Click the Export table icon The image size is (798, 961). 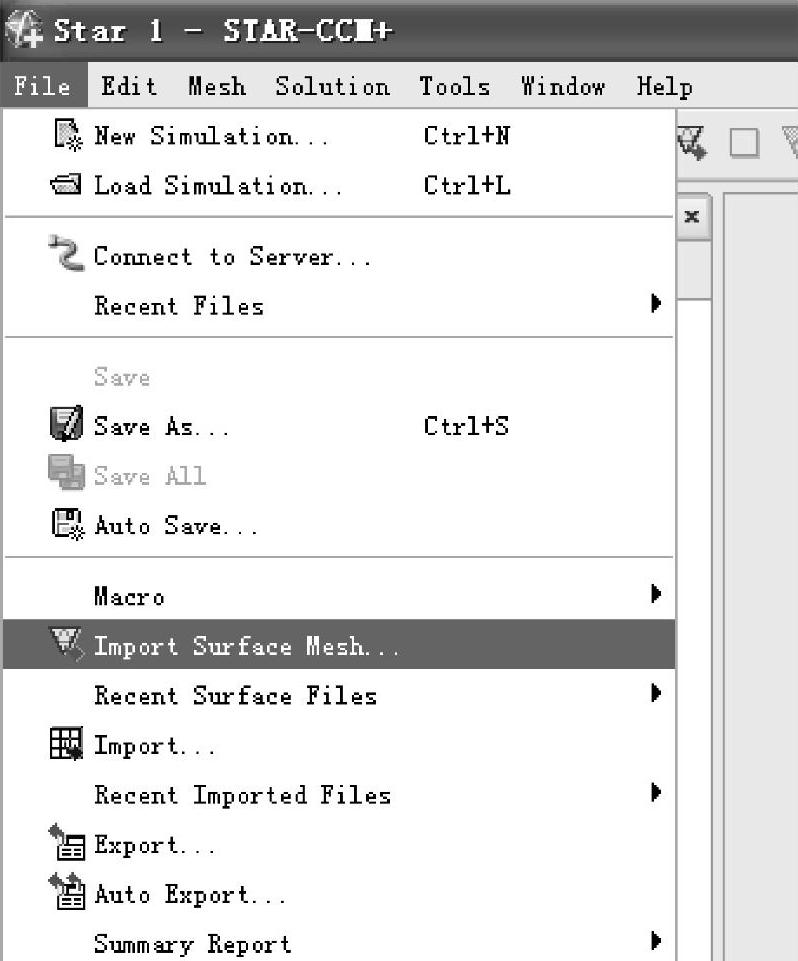click(67, 843)
